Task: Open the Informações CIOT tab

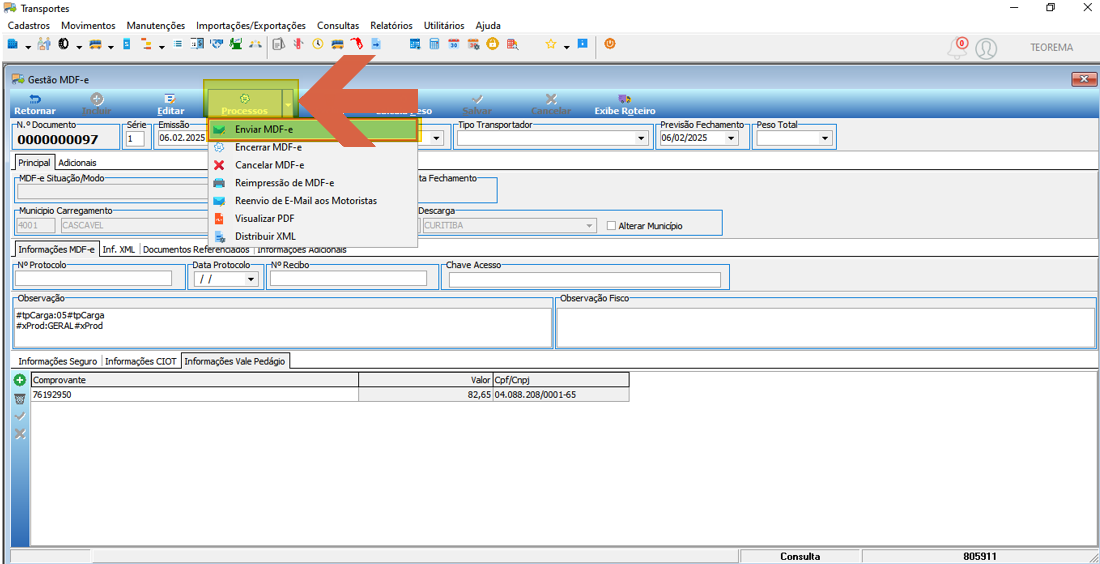Action: [x=141, y=362]
